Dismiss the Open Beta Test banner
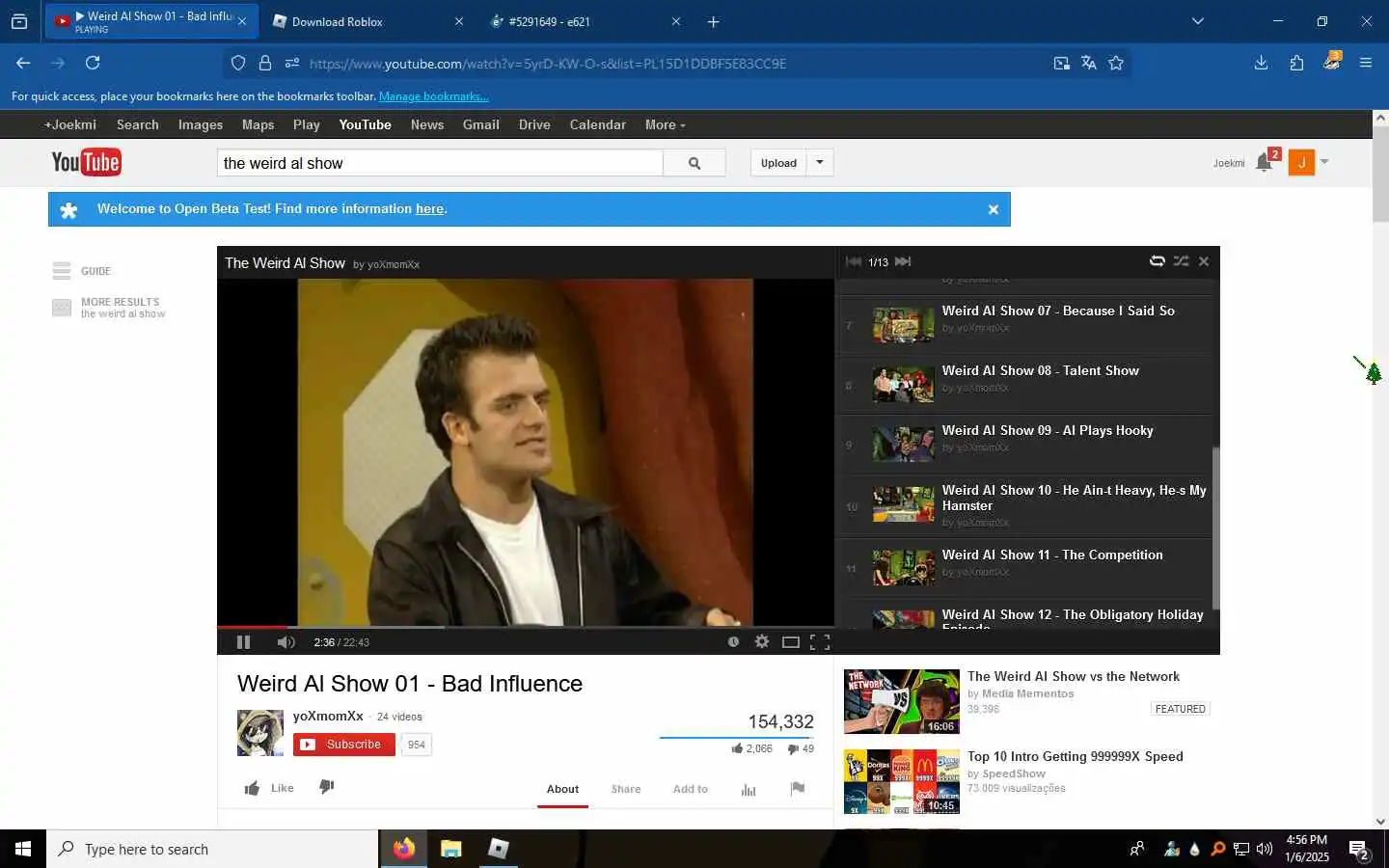This screenshot has width=1389, height=868. (x=994, y=209)
